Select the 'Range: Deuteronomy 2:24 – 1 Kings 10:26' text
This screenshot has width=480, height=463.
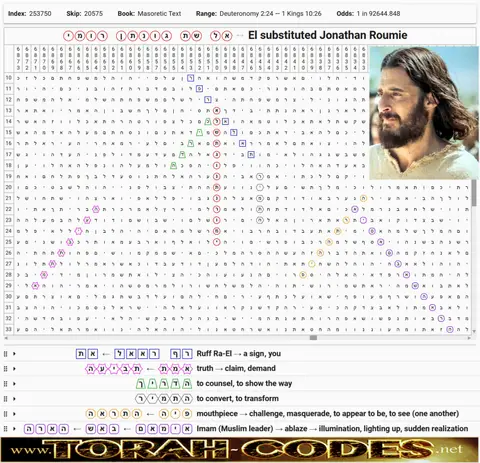(x=259, y=14)
